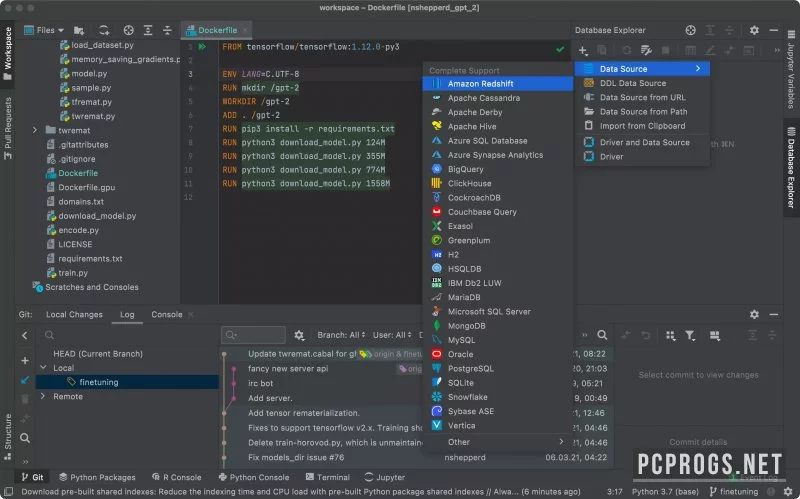Viewport: 800px width, 499px height.
Task: Click the Git log search field
Action: click(254, 335)
